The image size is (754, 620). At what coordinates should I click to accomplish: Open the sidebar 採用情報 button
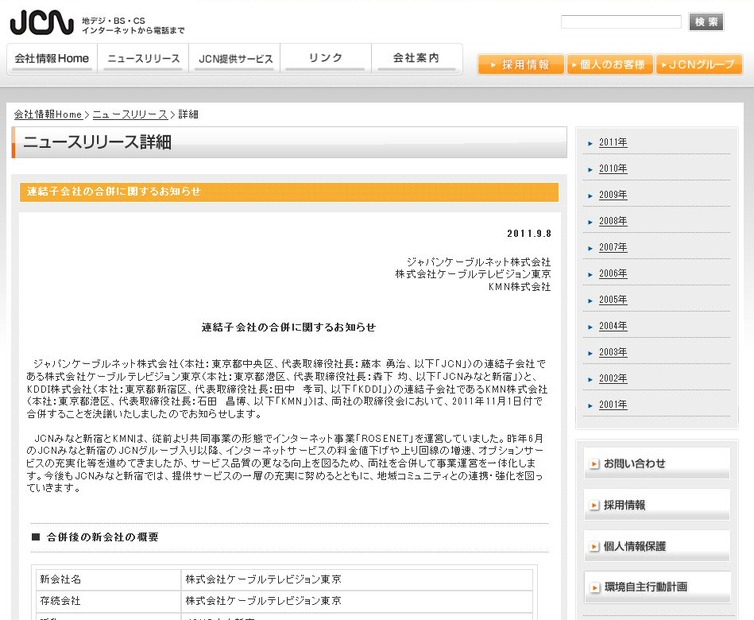click(657, 505)
